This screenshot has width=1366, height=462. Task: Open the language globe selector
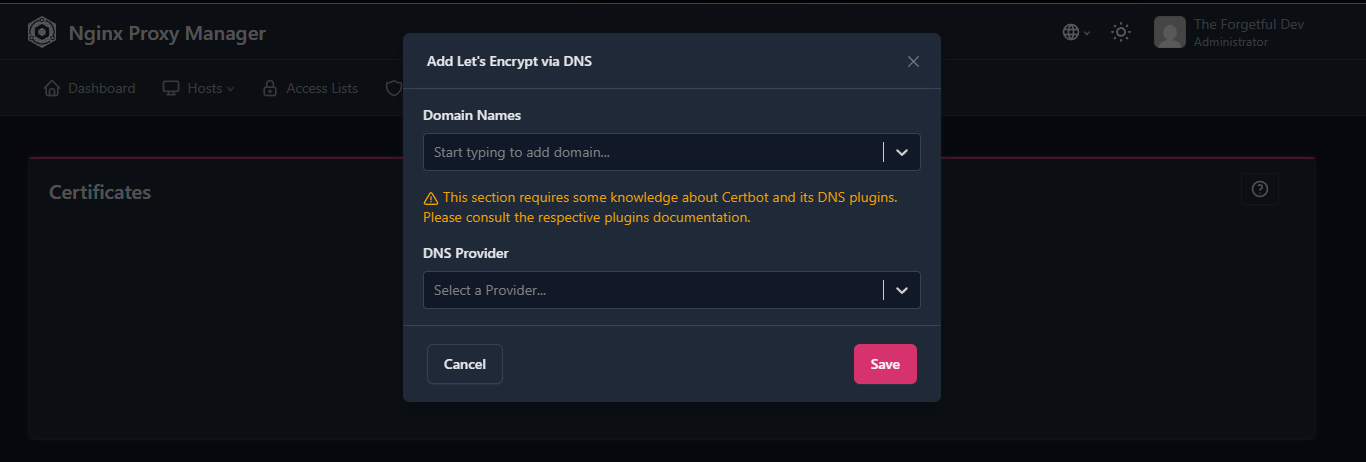click(x=1071, y=32)
